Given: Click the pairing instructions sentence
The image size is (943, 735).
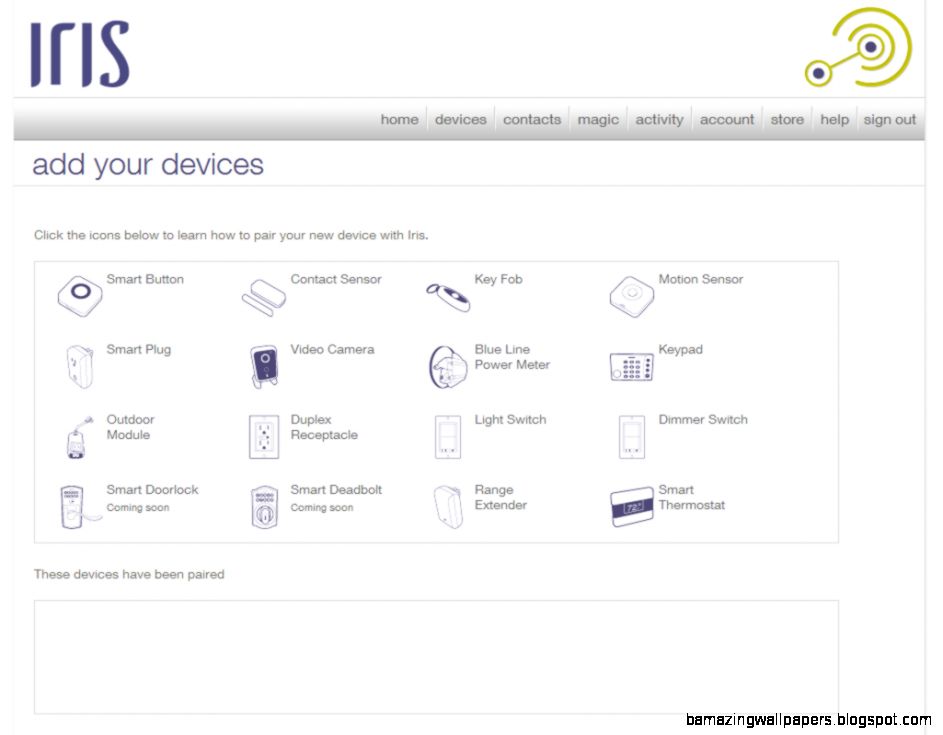Looking at the screenshot, I should pos(231,235).
